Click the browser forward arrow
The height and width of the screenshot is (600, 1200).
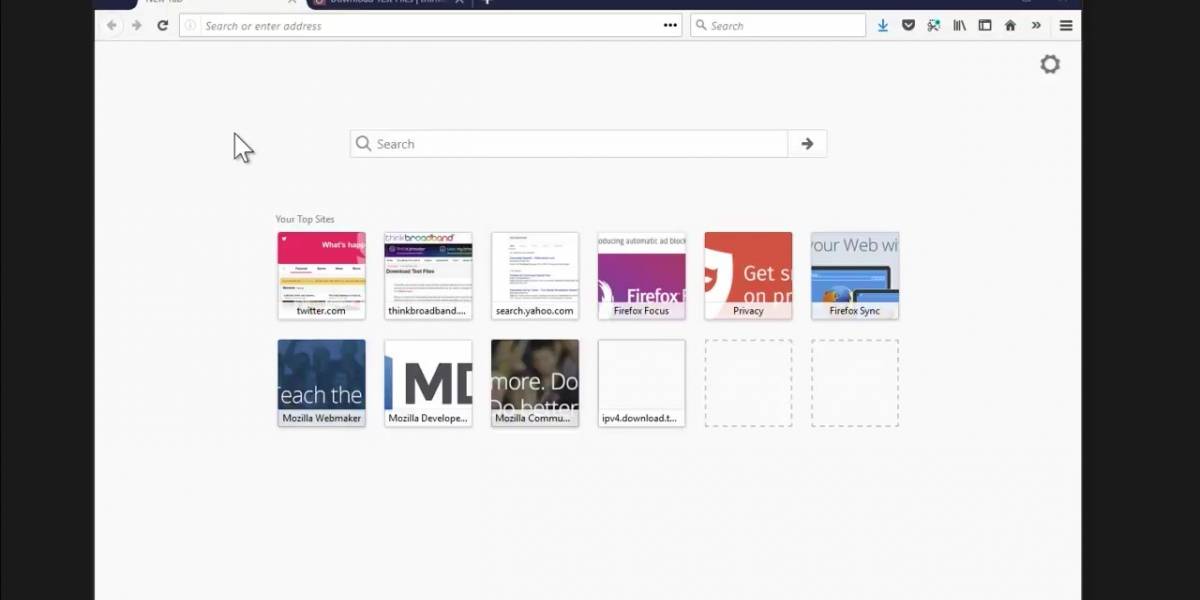pos(137,26)
